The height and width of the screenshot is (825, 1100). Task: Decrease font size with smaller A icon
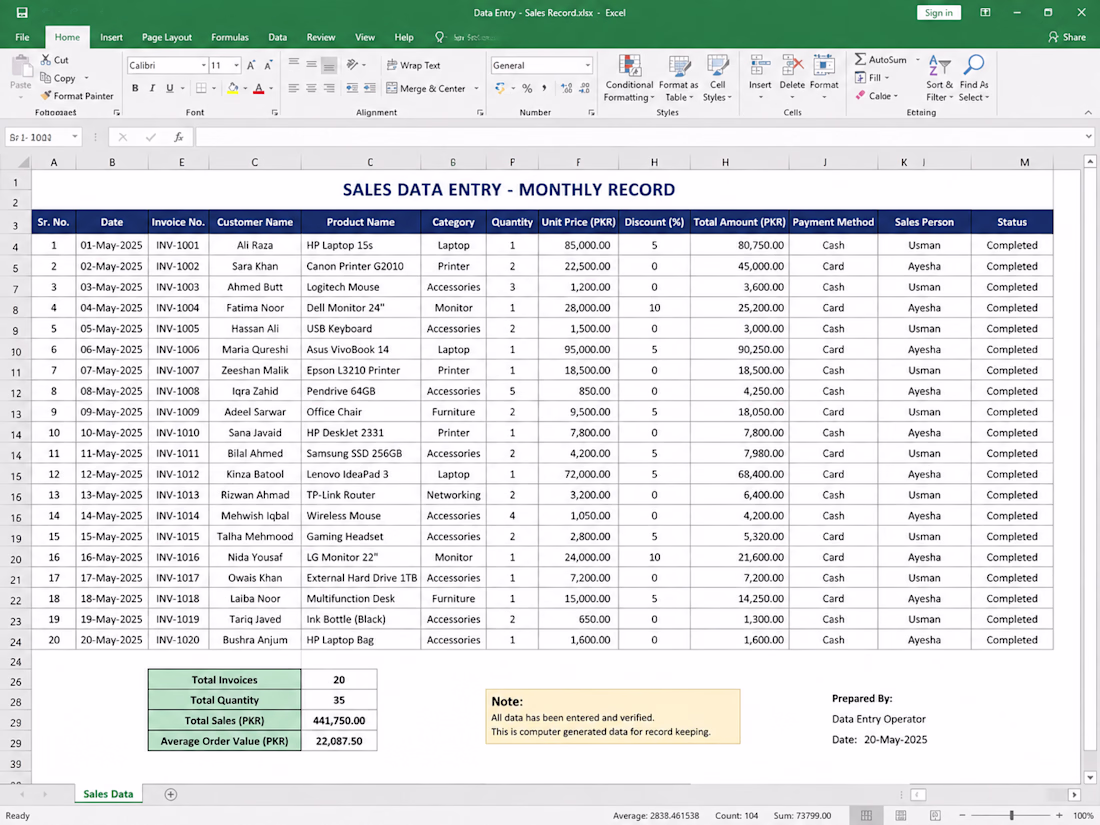point(268,65)
